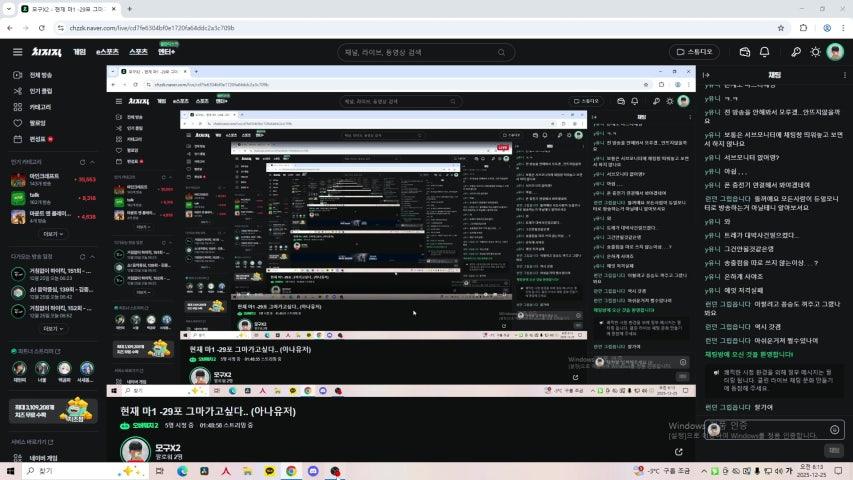Click the 치즈 무료 수확 banner

(x=53, y=410)
